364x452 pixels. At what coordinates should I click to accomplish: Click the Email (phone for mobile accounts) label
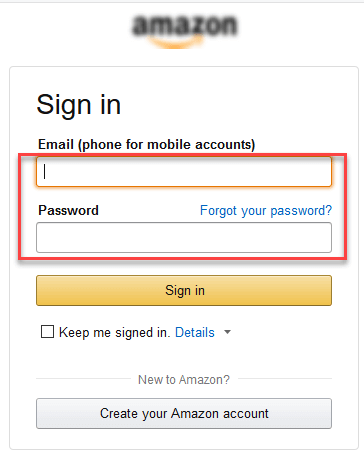(x=147, y=144)
